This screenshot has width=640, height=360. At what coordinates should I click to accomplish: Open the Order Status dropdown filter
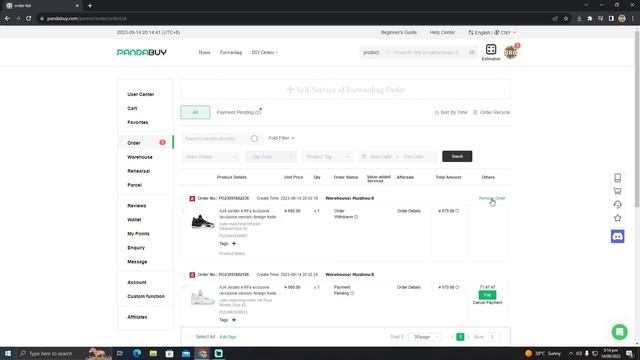211,157
